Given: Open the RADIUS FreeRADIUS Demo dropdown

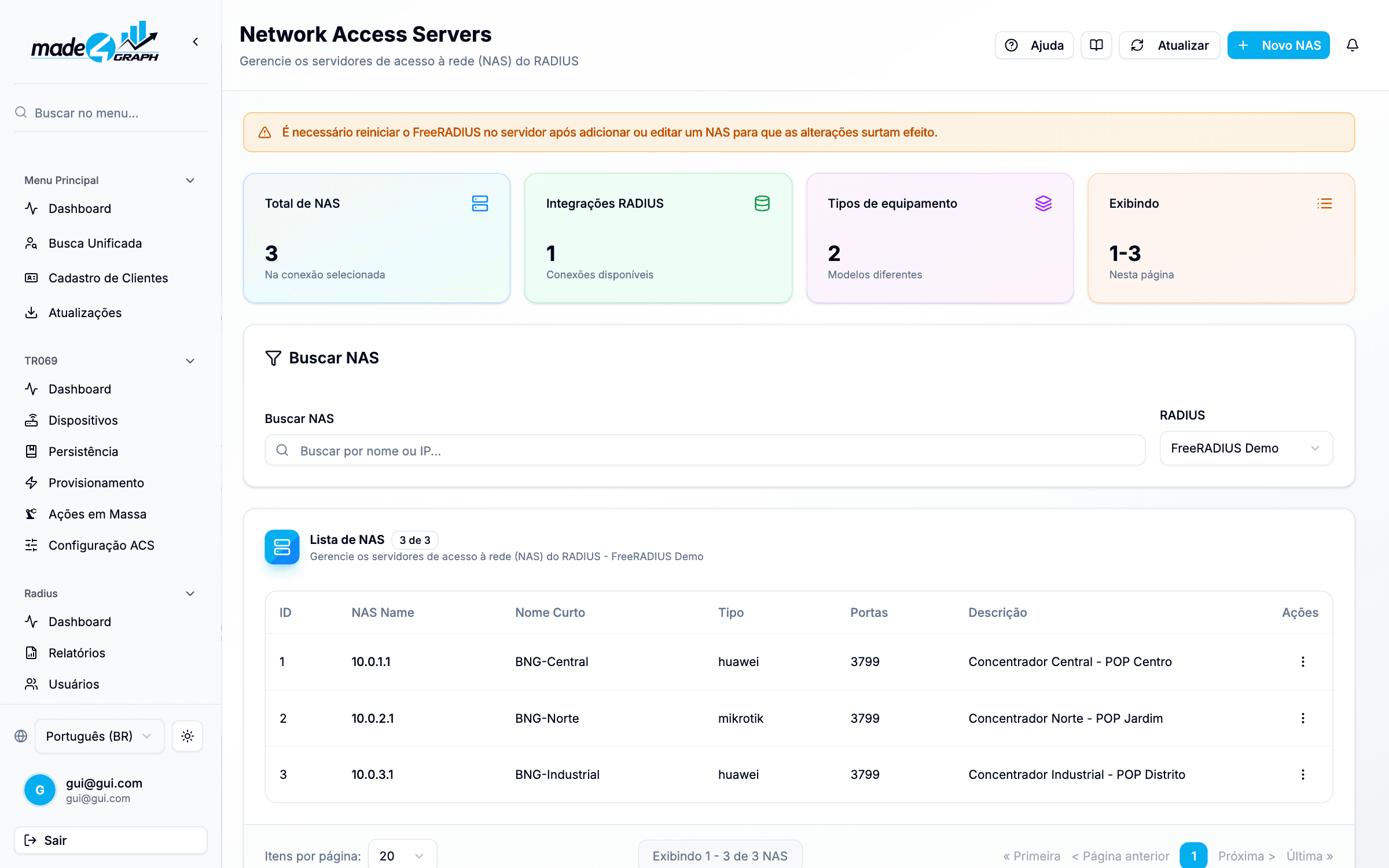Looking at the screenshot, I should click(x=1246, y=448).
